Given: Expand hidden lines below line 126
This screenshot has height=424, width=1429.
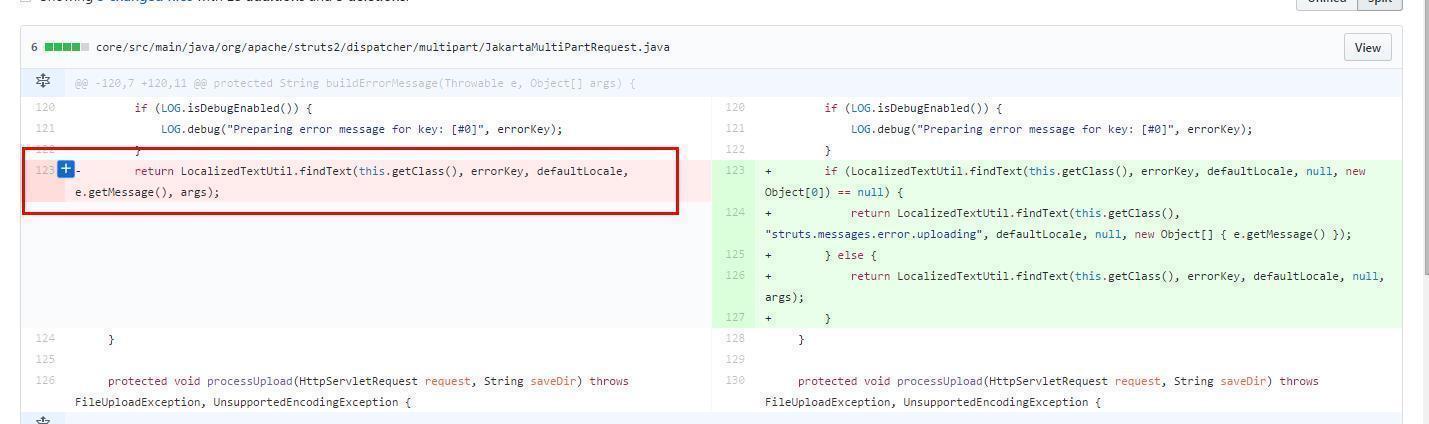Looking at the screenshot, I should click(43, 419).
